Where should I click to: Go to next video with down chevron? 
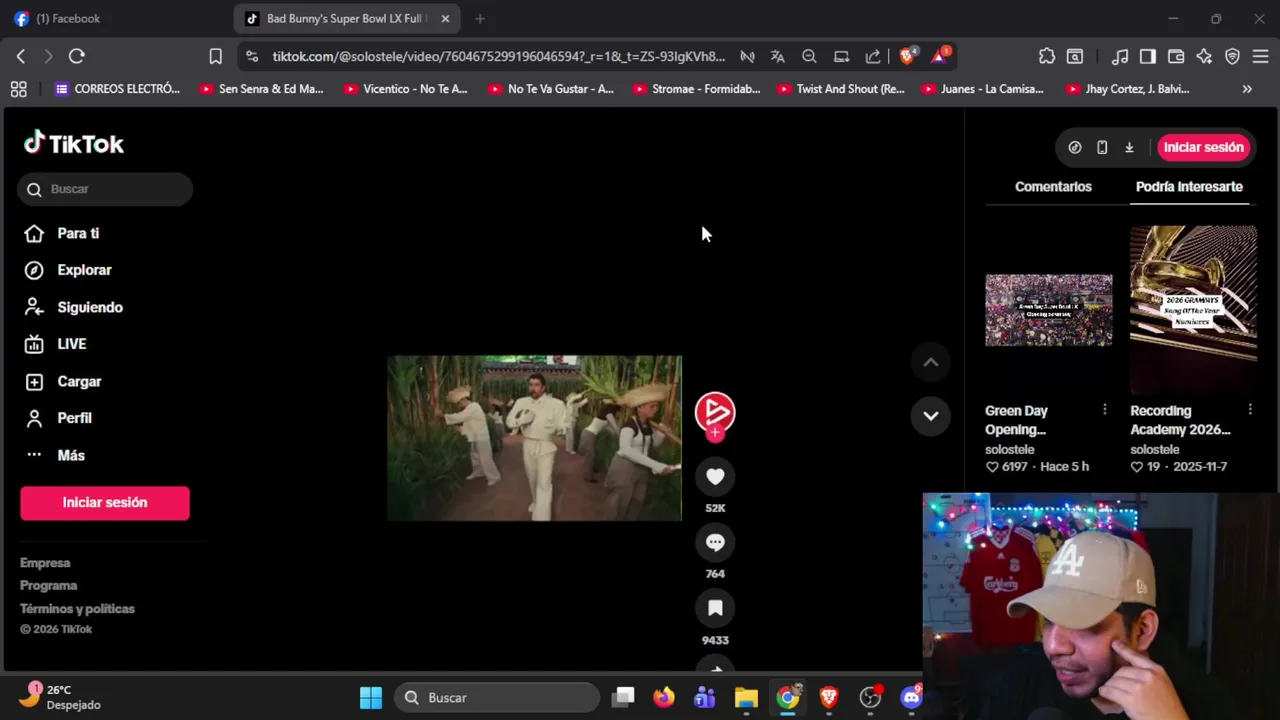click(930, 416)
